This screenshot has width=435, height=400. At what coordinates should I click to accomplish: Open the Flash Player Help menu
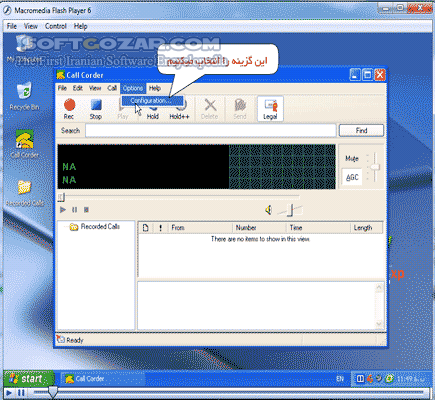point(80,26)
